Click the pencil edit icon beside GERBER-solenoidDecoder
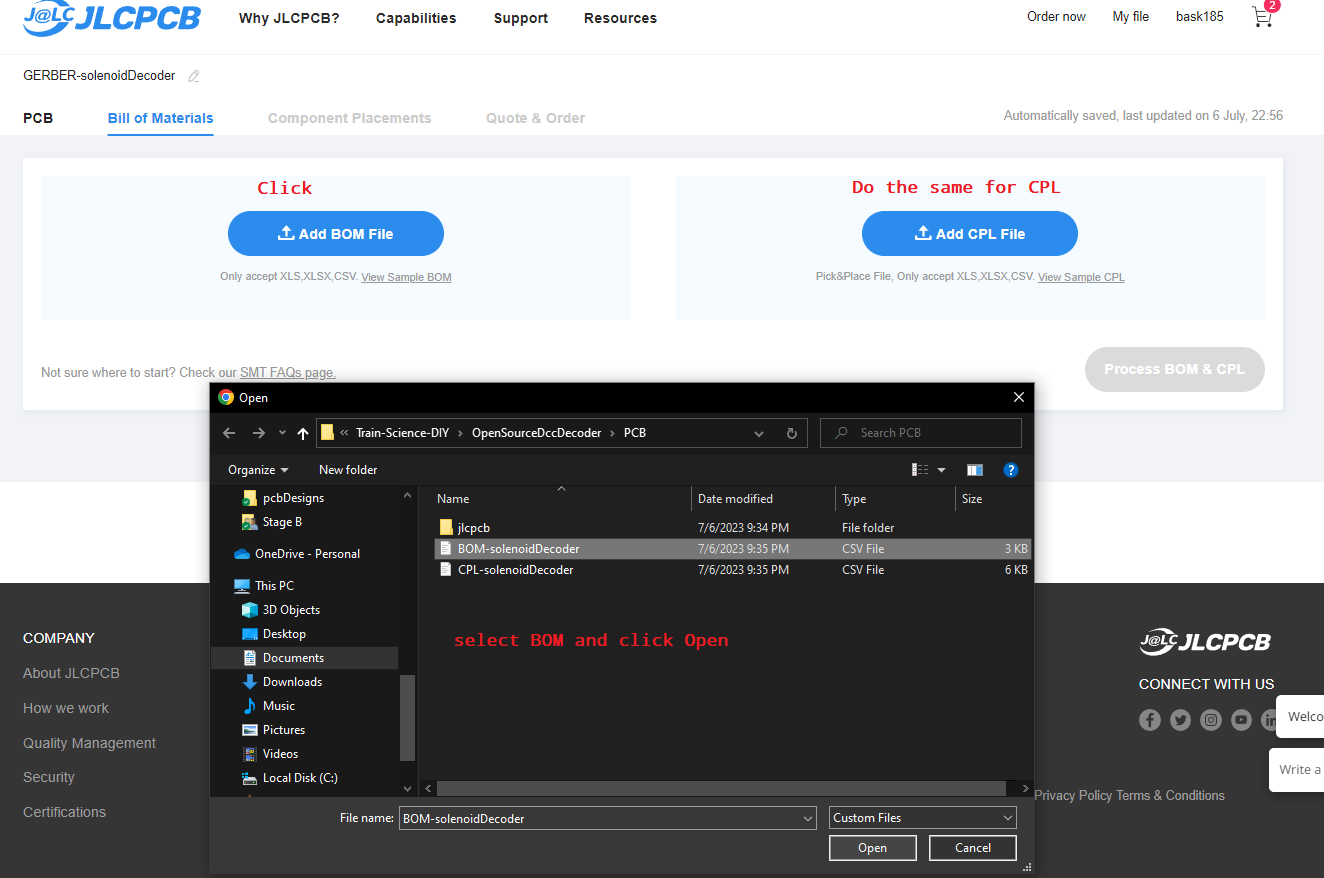The width and height of the screenshot is (1324, 878). tap(194, 76)
